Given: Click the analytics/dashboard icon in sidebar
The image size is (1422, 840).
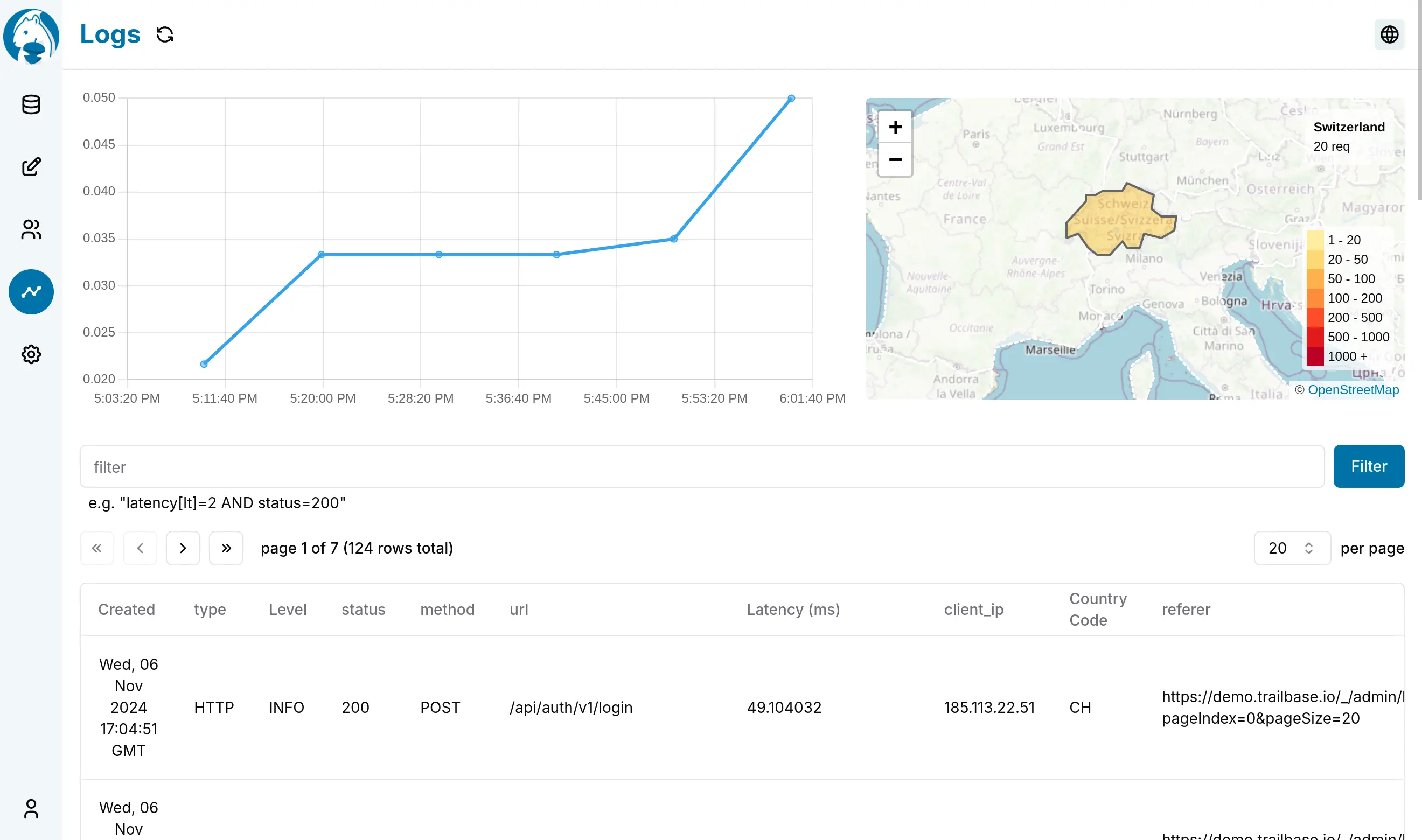Looking at the screenshot, I should [x=30, y=291].
